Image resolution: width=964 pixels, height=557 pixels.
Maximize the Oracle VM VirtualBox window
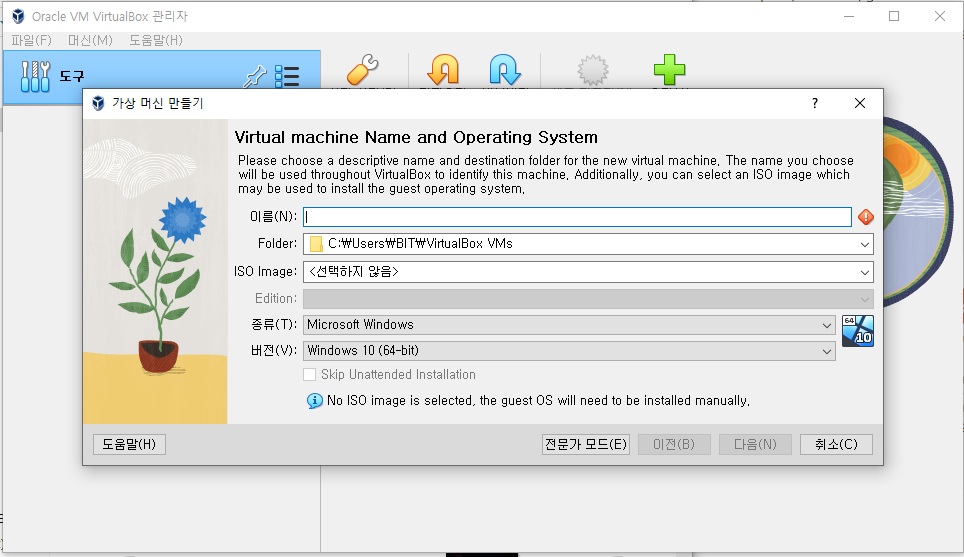pyautogui.click(x=894, y=17)
